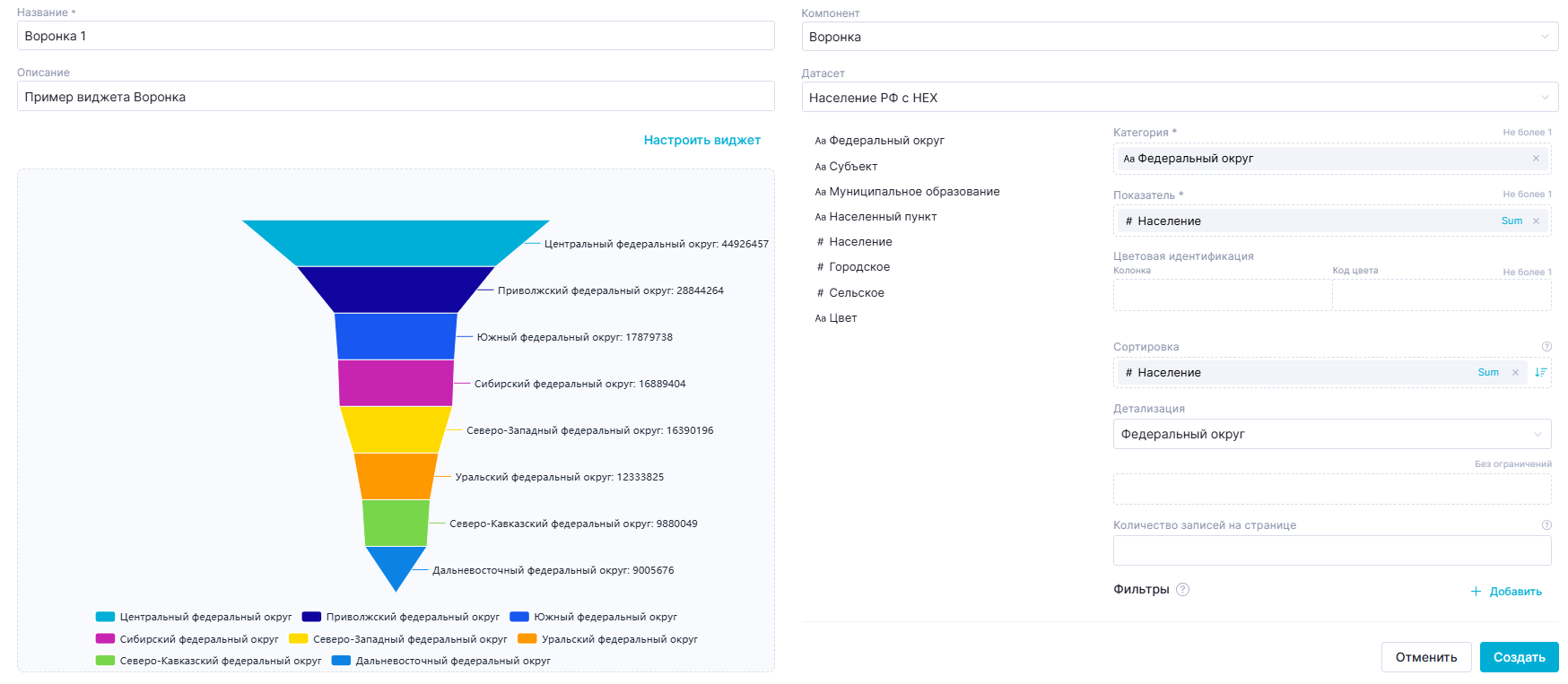The width and height of the screenshot is (1568, 684).
Task: Remove Федеральный округ from the Категория field
Action: 1536,159
